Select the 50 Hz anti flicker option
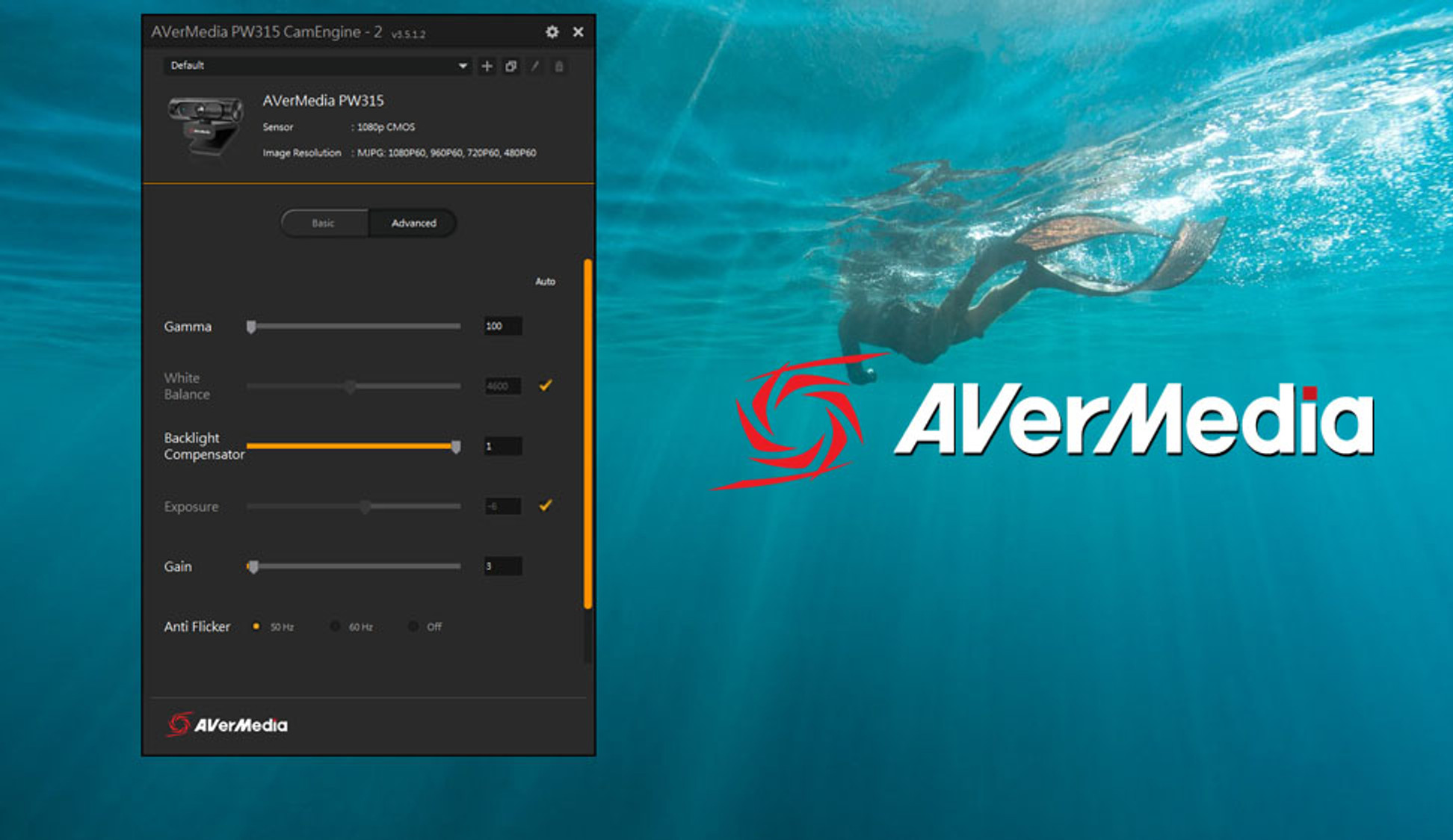 [x=256, y=626]
